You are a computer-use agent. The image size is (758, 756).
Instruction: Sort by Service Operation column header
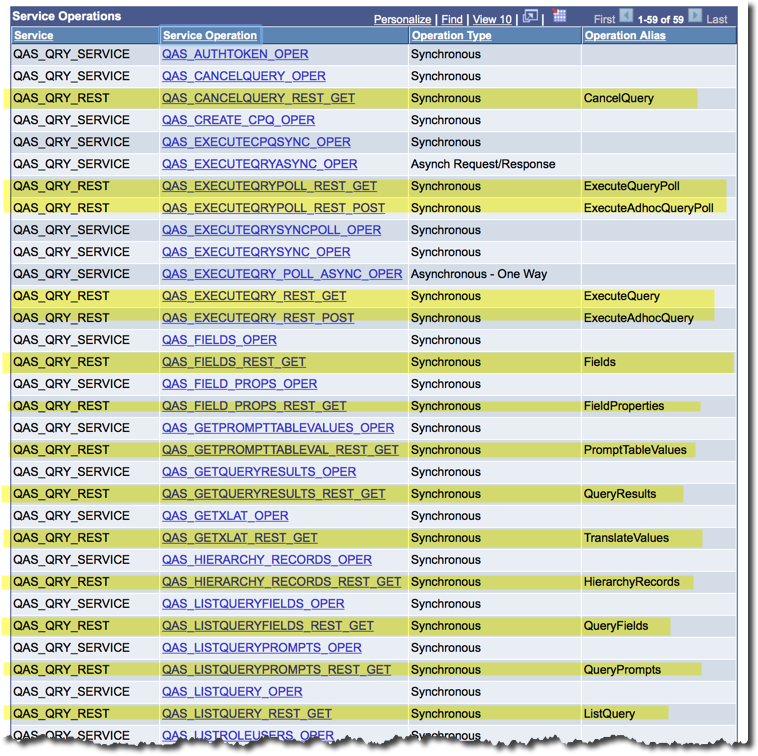pos(210,35)
